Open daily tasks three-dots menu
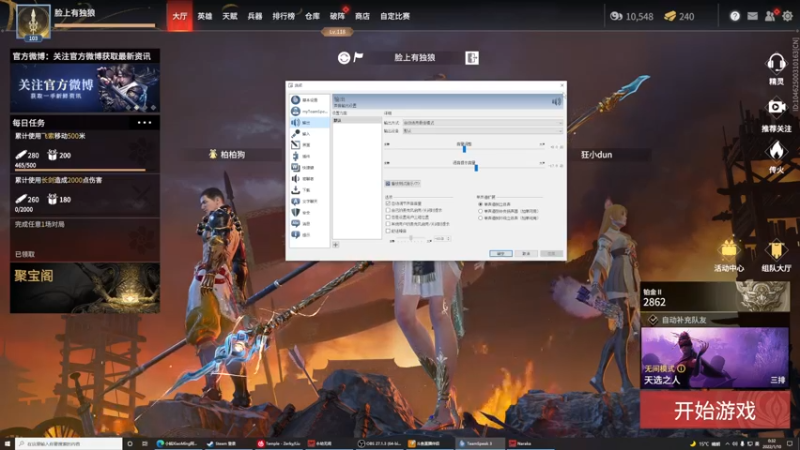This screenshot has height=450, width=800. click(x=144, y=122)
